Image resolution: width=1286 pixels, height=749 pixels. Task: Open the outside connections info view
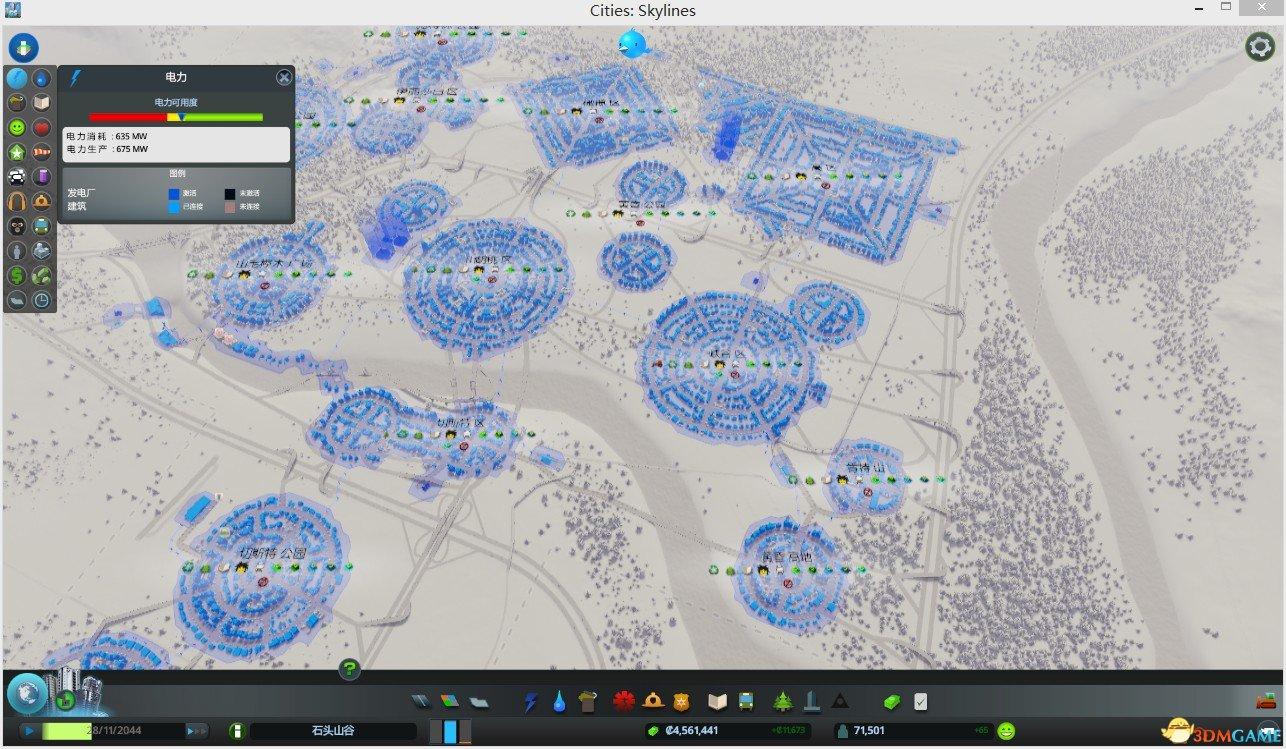click(42, 251)
